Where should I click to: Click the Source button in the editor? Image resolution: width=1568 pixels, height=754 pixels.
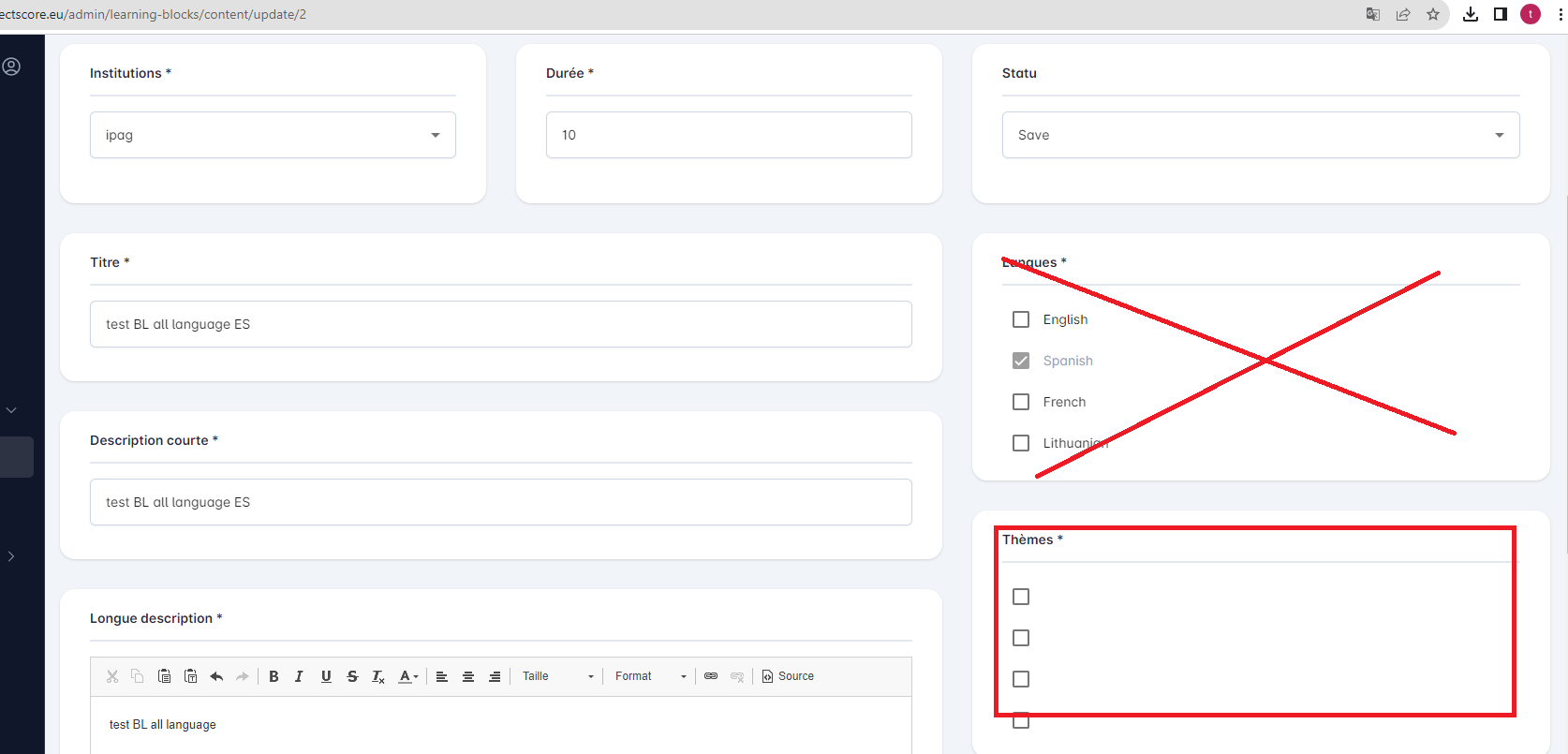point(788,676)
